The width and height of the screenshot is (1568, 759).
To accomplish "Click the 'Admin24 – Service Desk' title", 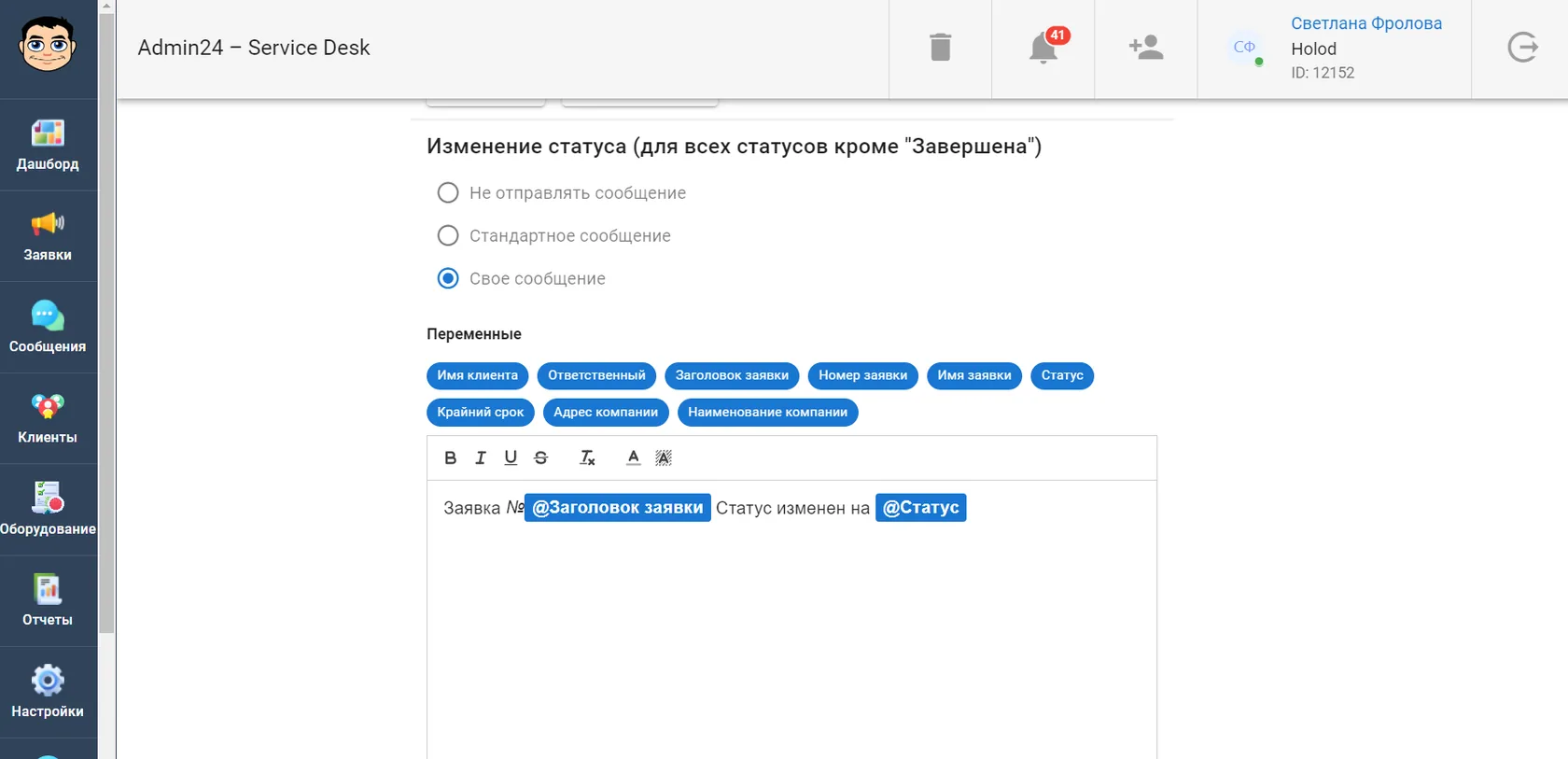I will [254, 48].
